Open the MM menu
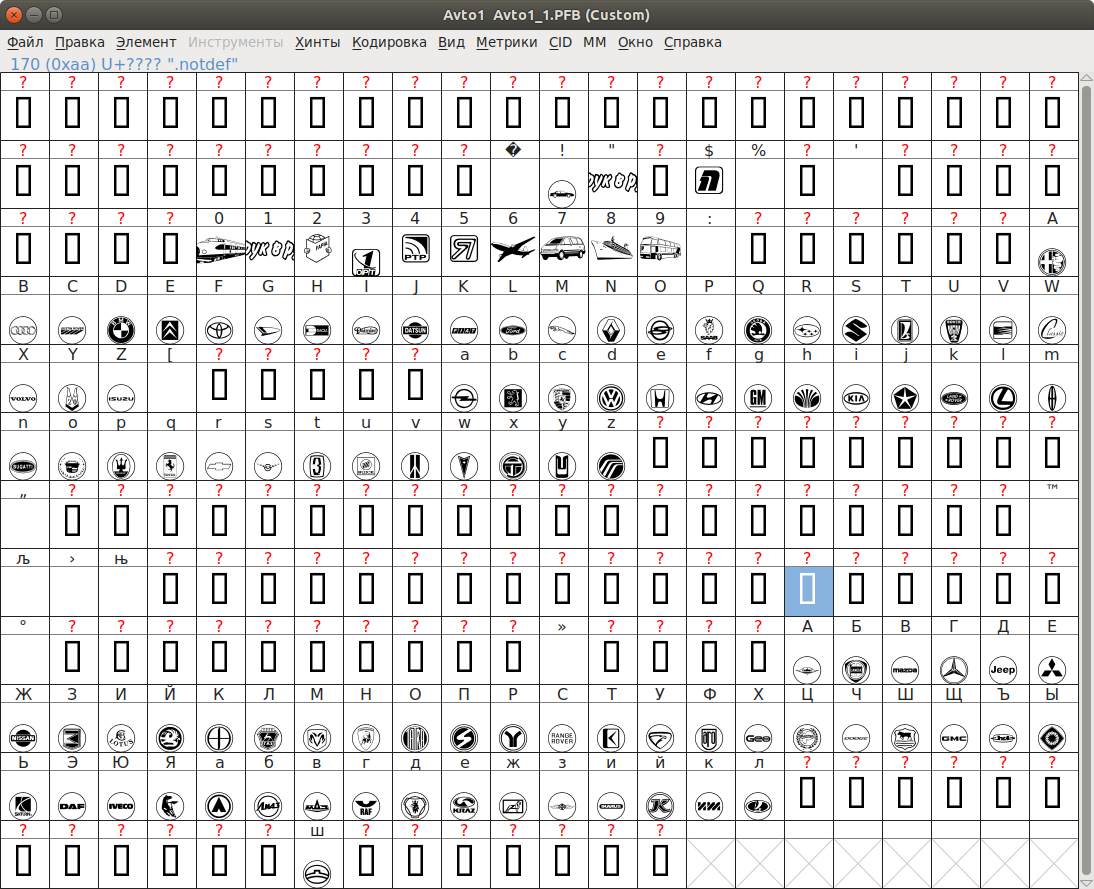The image size is (1094, 889). click(x=594, y=42)
